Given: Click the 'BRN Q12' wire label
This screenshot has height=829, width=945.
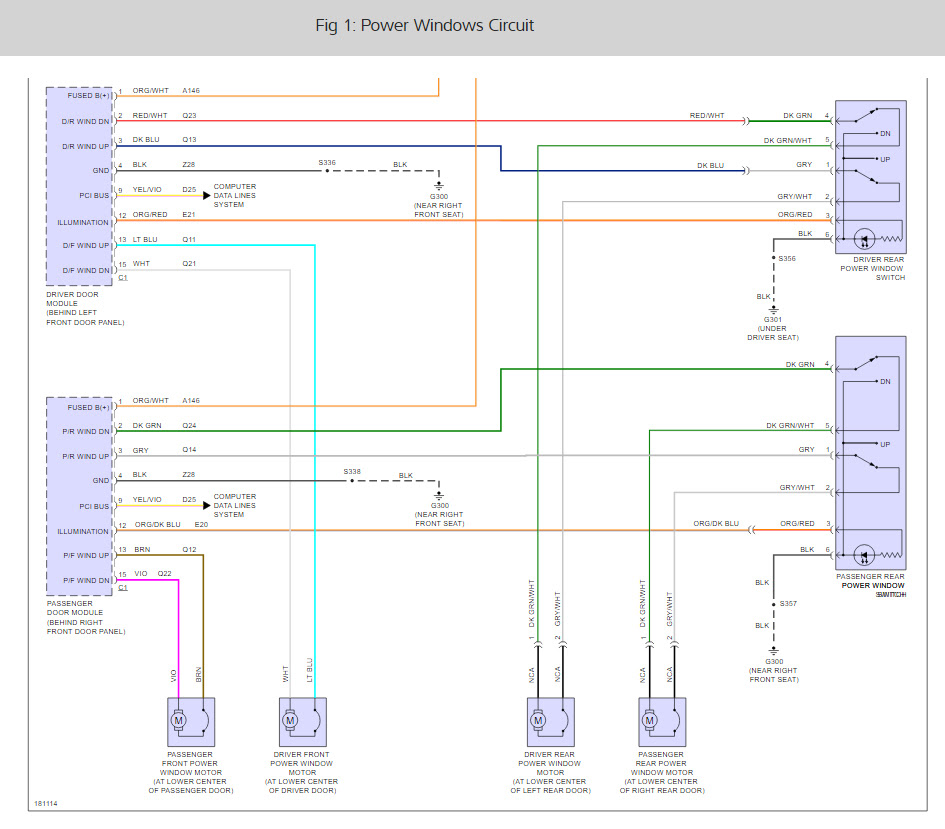Looking at the screenshot, I should 165,549.
